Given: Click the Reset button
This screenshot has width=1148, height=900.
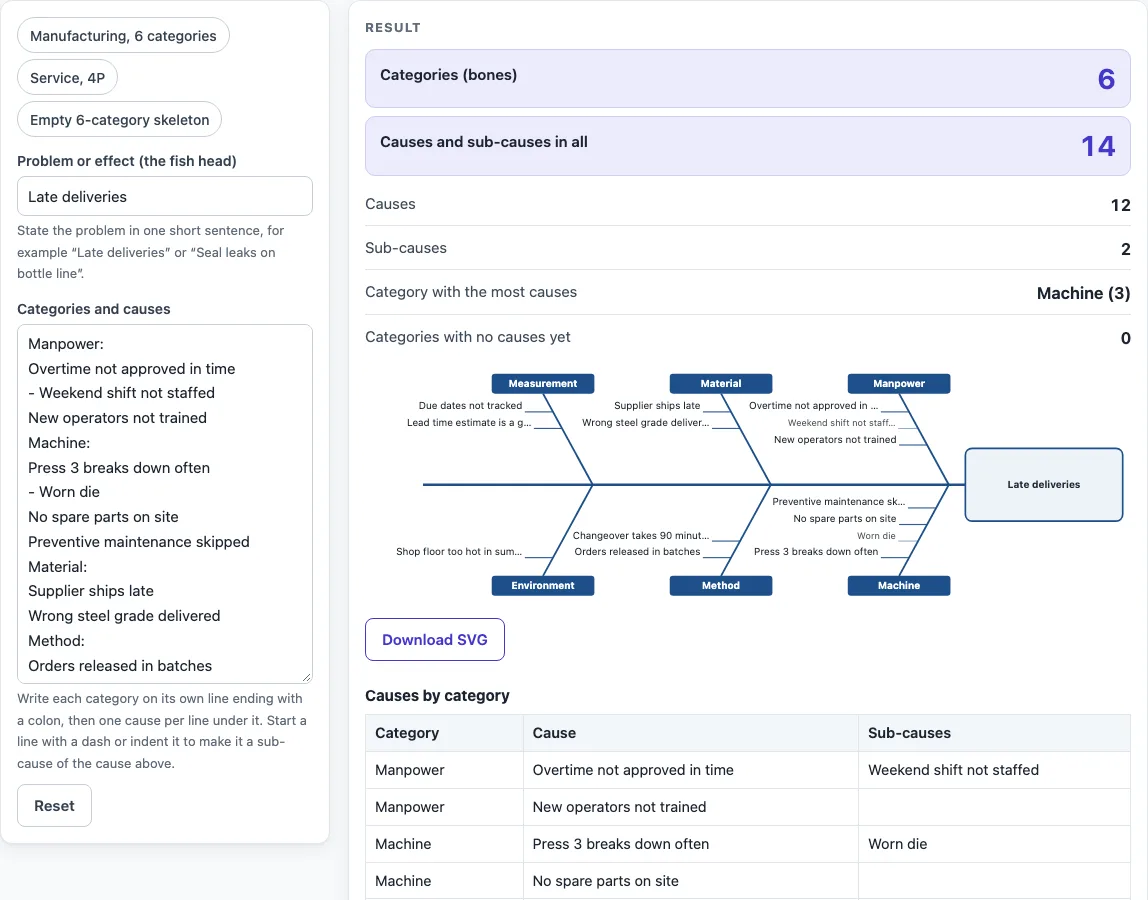Looking at the screenshot, I should tap(54, 806).
